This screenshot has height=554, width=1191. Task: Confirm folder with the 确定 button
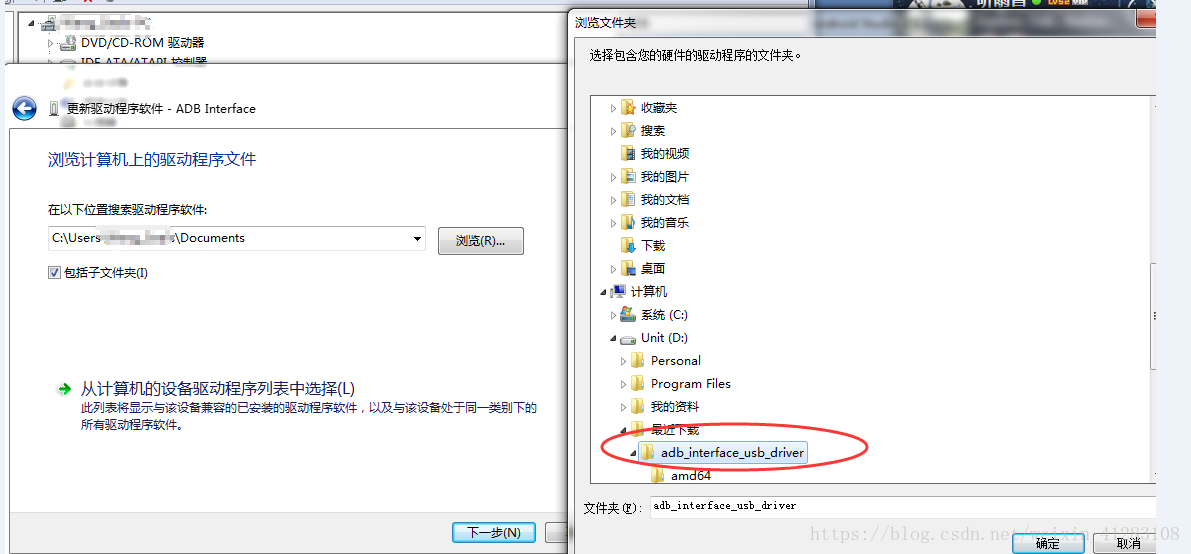pos(1047,543)
